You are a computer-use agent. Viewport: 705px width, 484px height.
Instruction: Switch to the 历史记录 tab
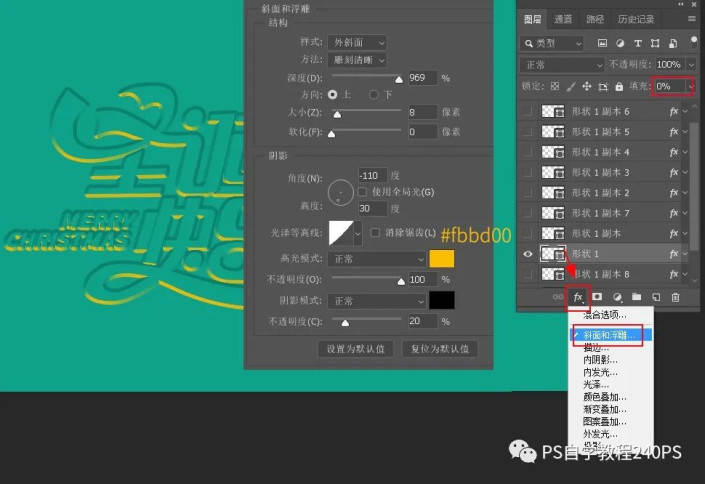click(636, 19)
